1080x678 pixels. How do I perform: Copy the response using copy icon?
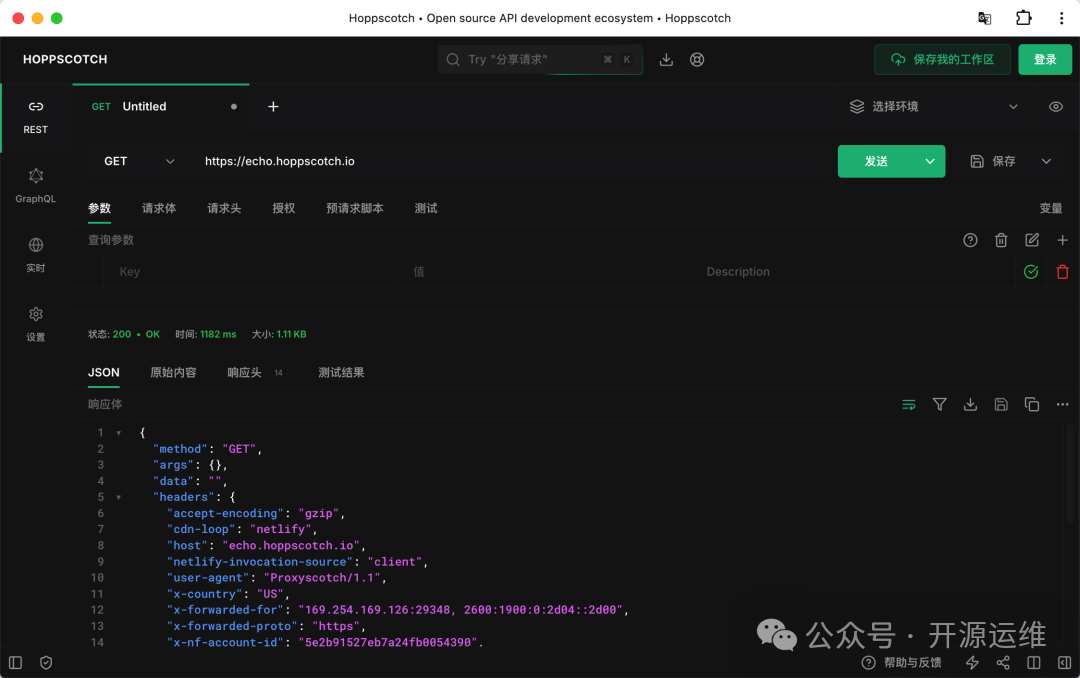tap(1032, 405)
